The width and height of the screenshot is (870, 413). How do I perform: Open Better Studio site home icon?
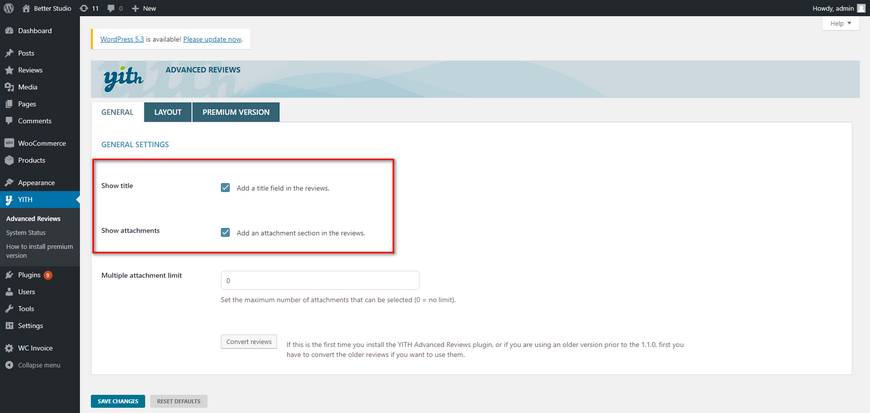point(26,8)
